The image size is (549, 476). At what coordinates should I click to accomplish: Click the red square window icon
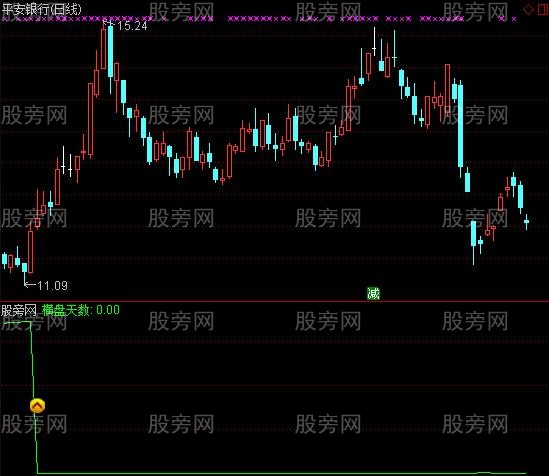543,9
